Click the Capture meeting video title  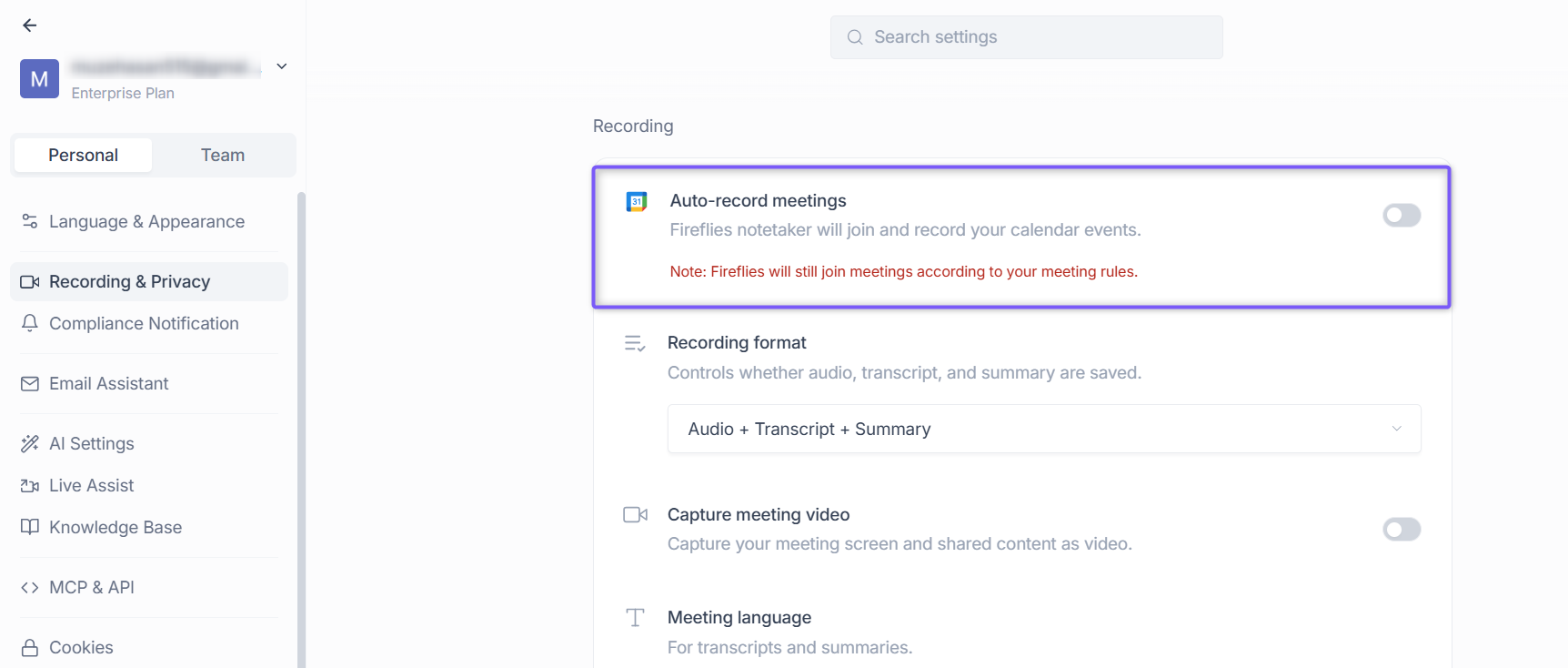coord(759,515)
